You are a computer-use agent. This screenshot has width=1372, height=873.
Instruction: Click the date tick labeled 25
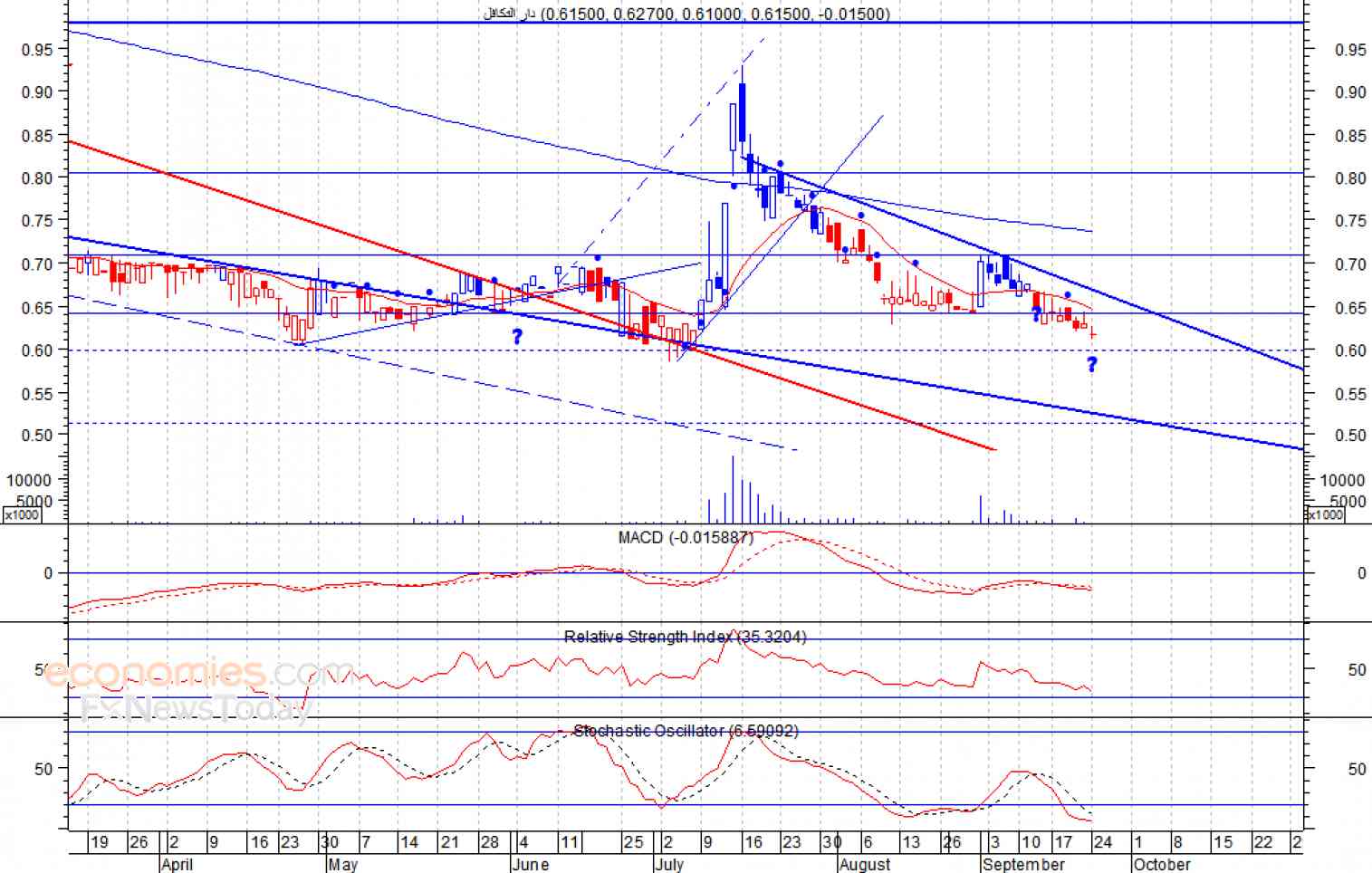point(633,842)
